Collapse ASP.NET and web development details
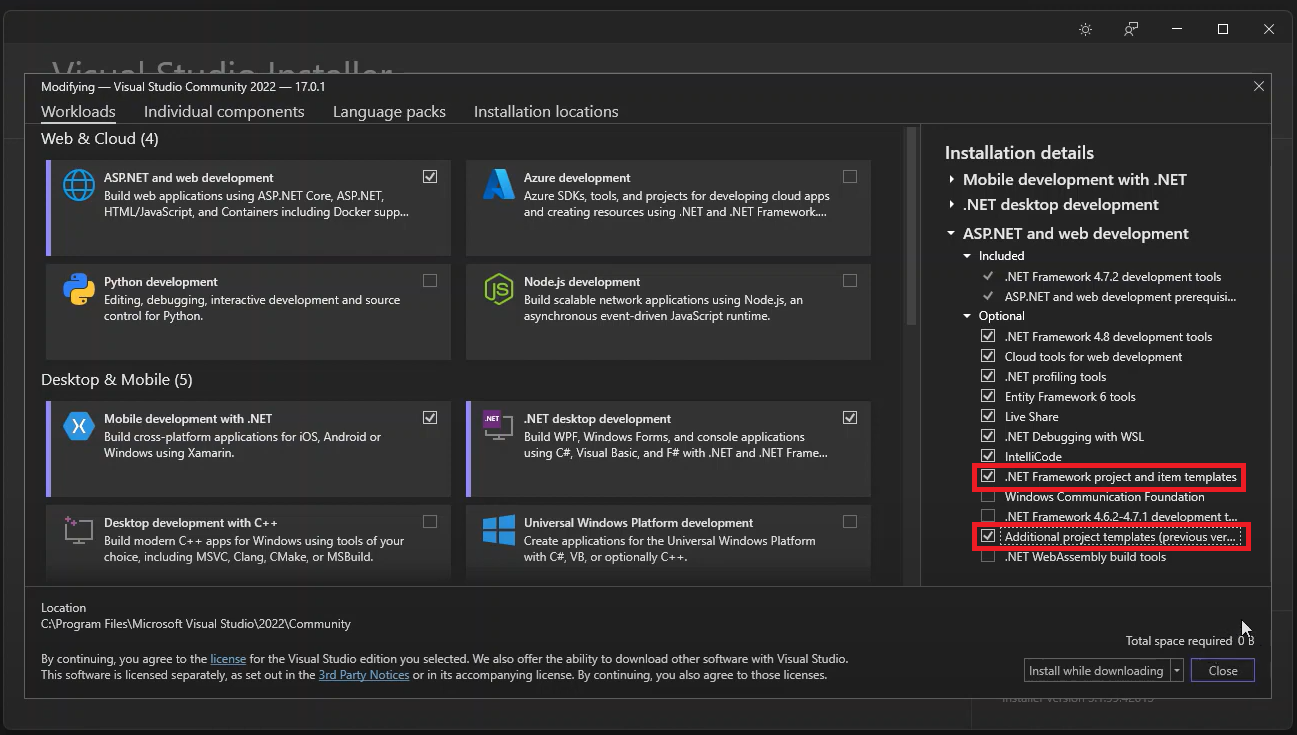Viewport: 1297px width, 735px height. (x=951, y=234)
